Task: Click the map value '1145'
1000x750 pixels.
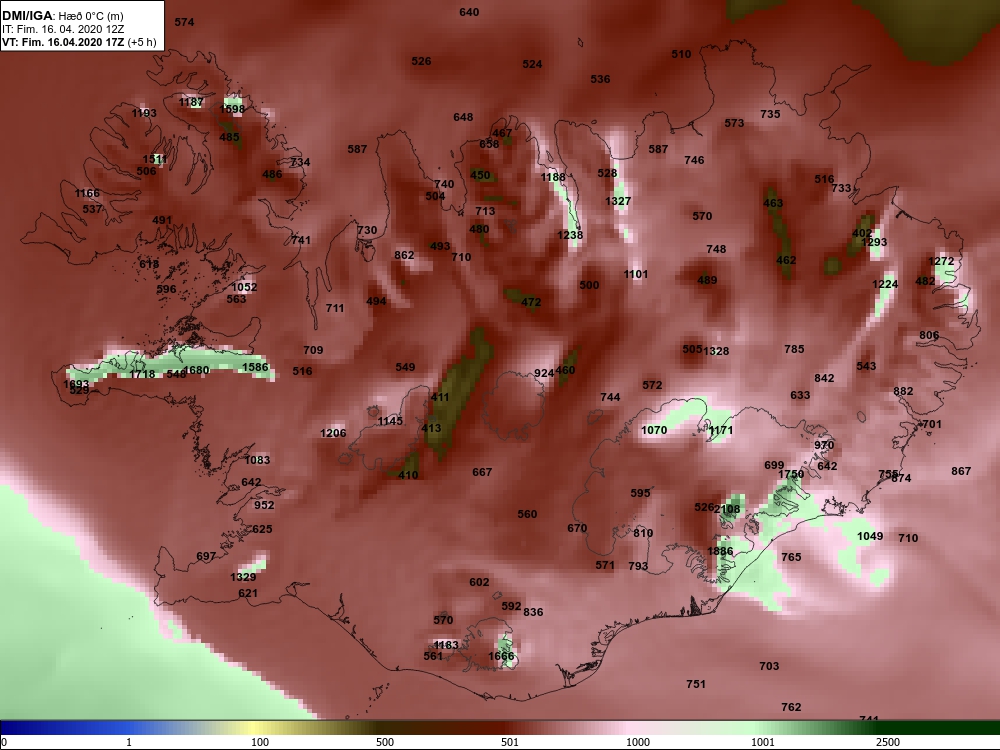Action: (x=390, y=421)
